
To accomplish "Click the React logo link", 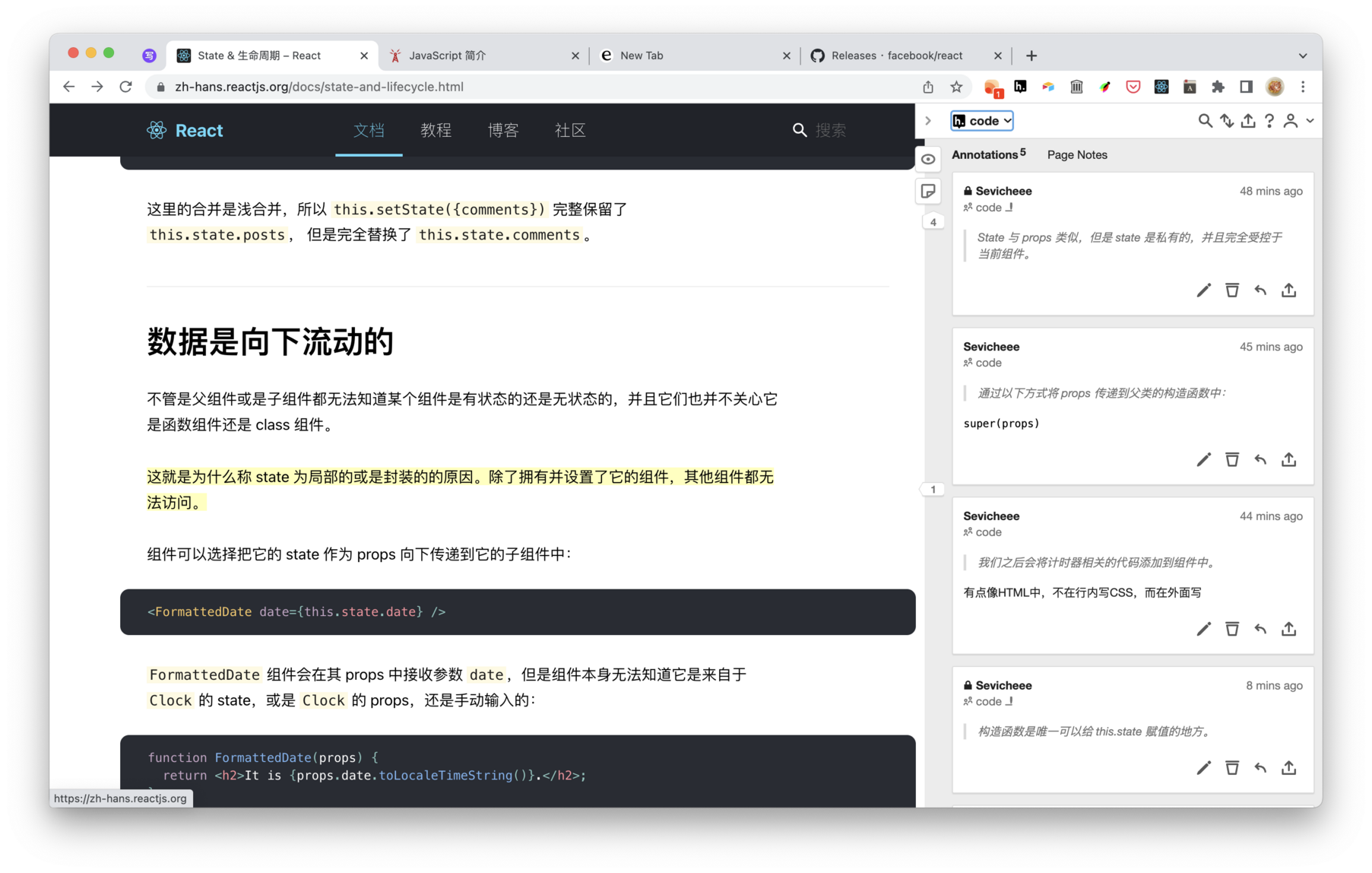I will (185, 130).
